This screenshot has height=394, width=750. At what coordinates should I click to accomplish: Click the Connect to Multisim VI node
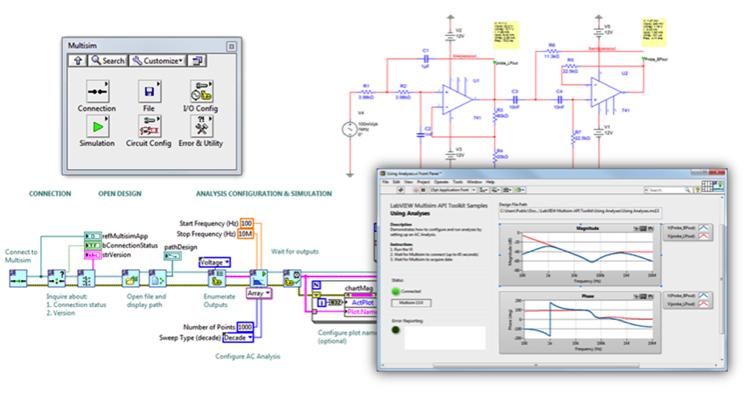coord(19,278)
